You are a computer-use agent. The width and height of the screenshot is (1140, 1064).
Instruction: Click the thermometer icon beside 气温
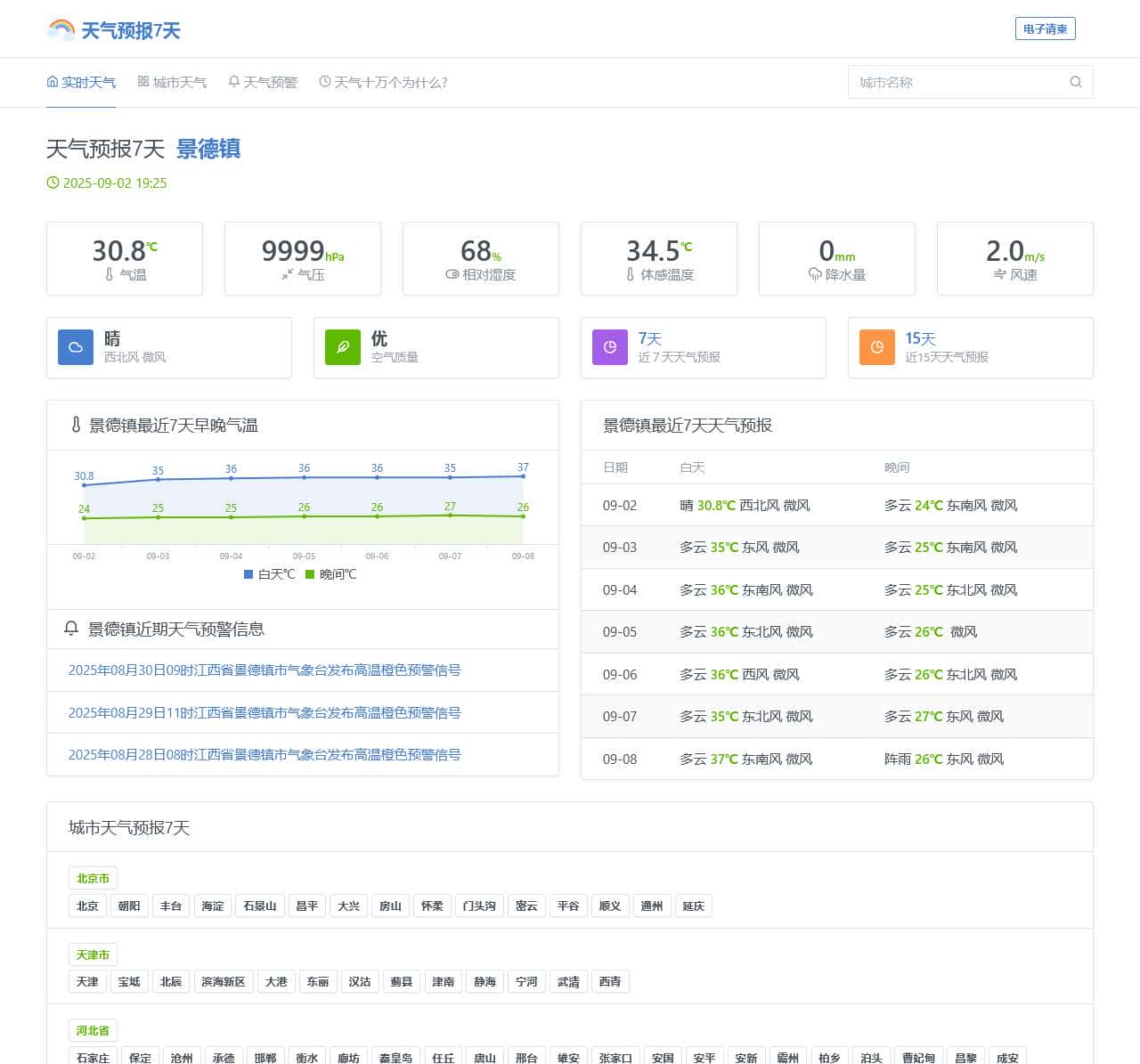pos(110,275)
